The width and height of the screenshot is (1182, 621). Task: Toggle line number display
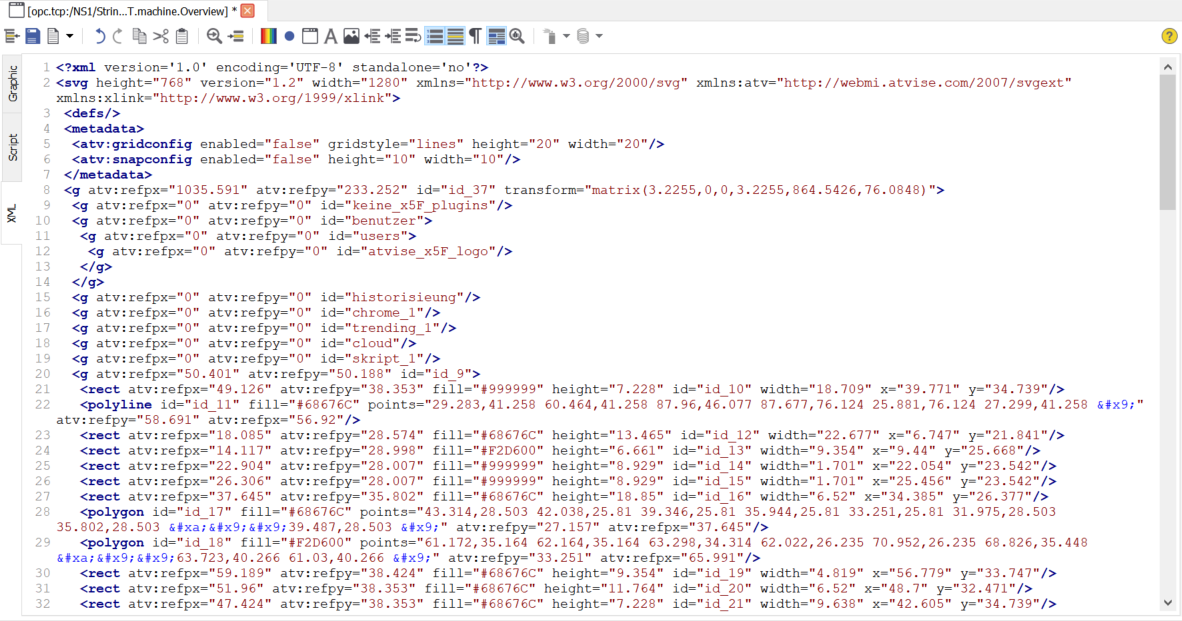435,36
